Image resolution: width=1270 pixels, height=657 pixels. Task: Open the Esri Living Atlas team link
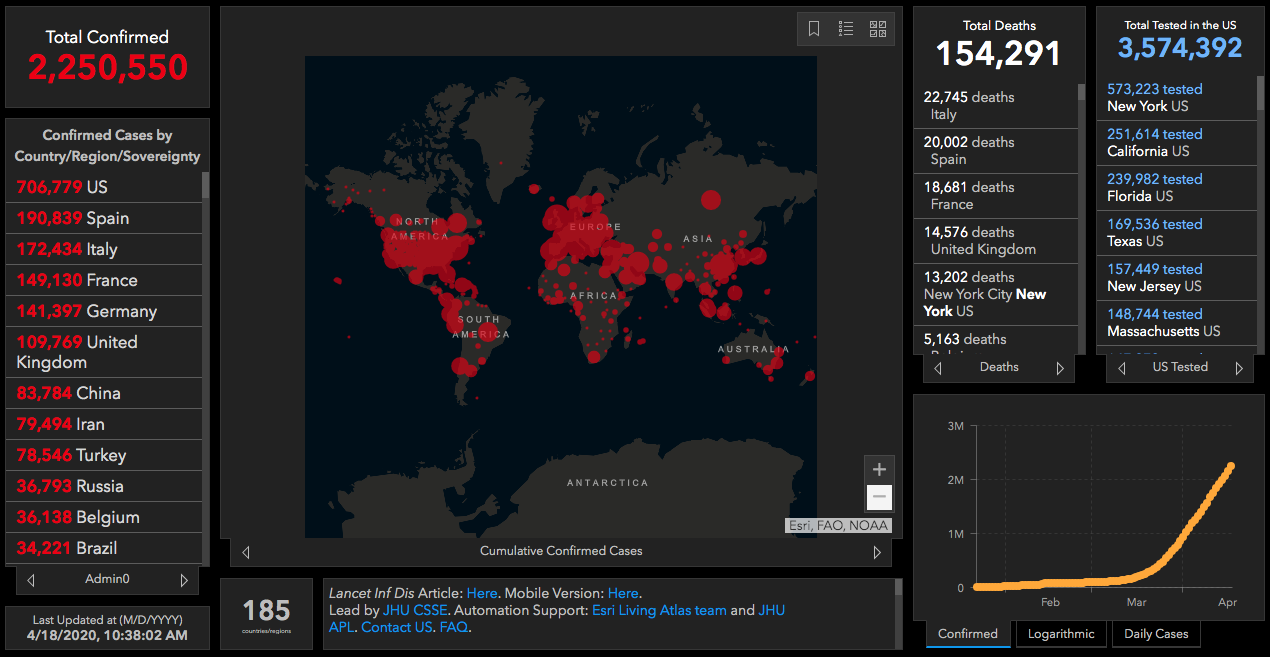659,610
